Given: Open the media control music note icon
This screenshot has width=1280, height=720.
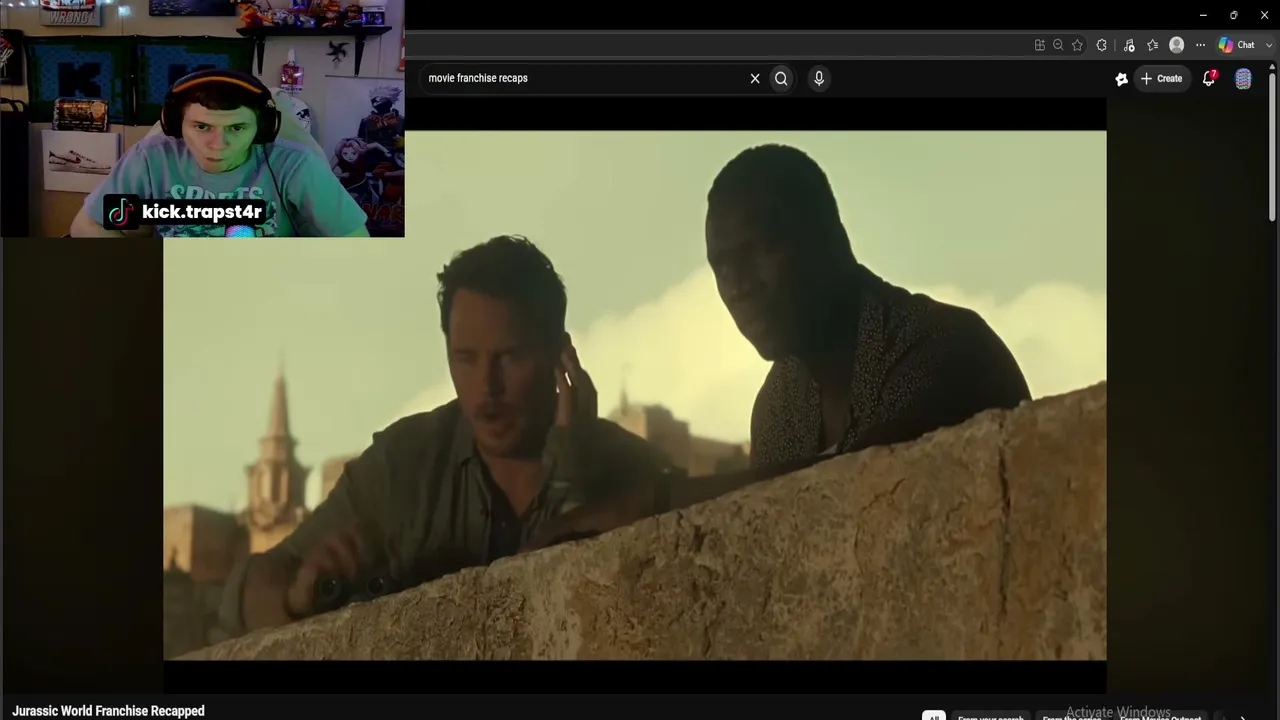Looking at the screenshot, I should [x=1129, y=45].
